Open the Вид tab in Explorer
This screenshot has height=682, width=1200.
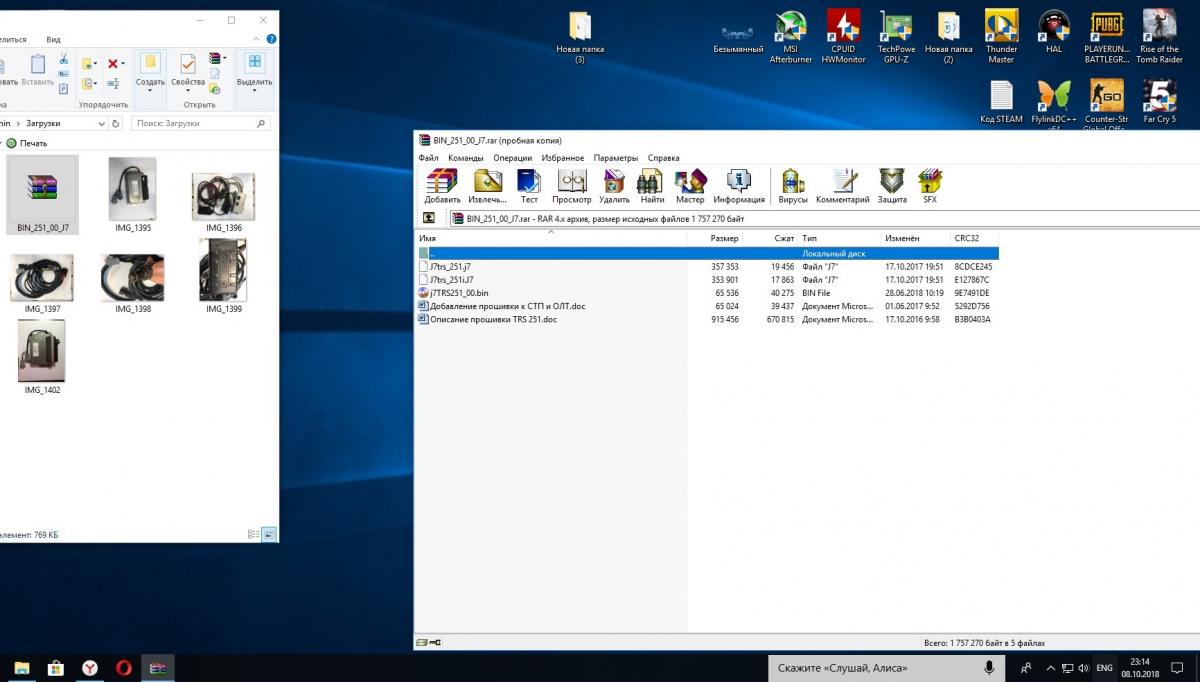tap(53, 40)
